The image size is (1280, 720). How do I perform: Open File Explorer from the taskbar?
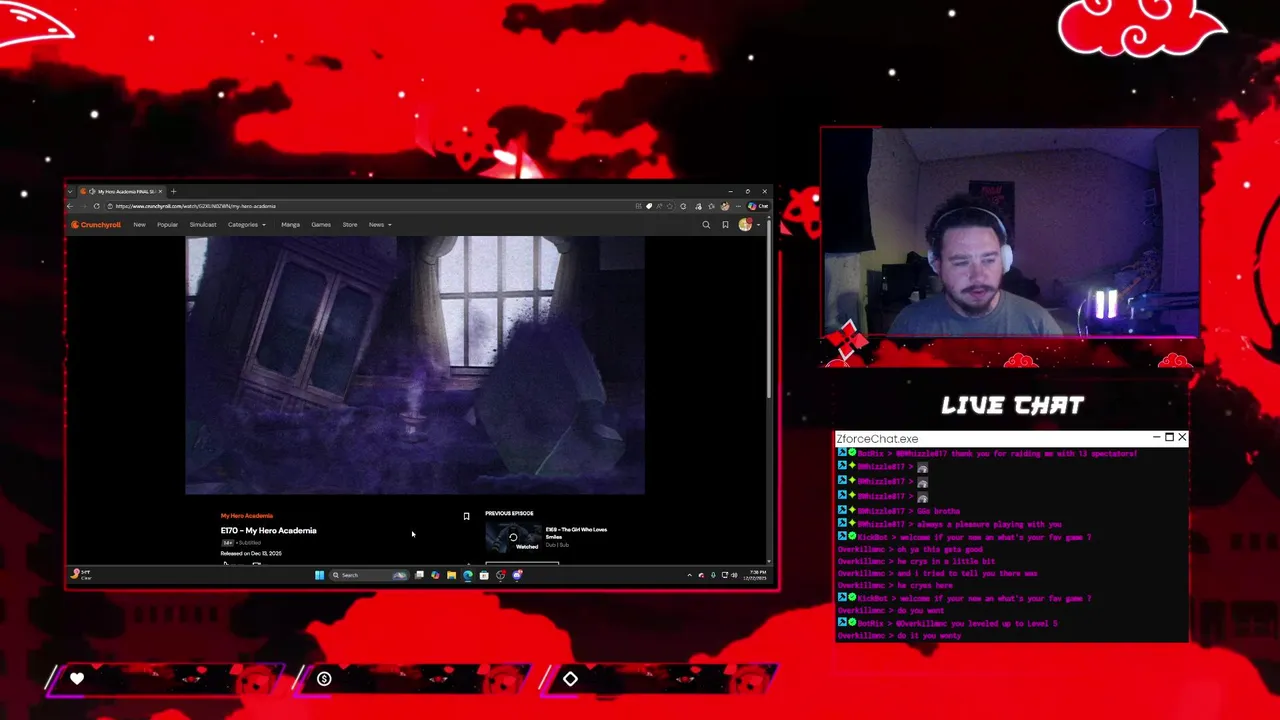[451, 575]
